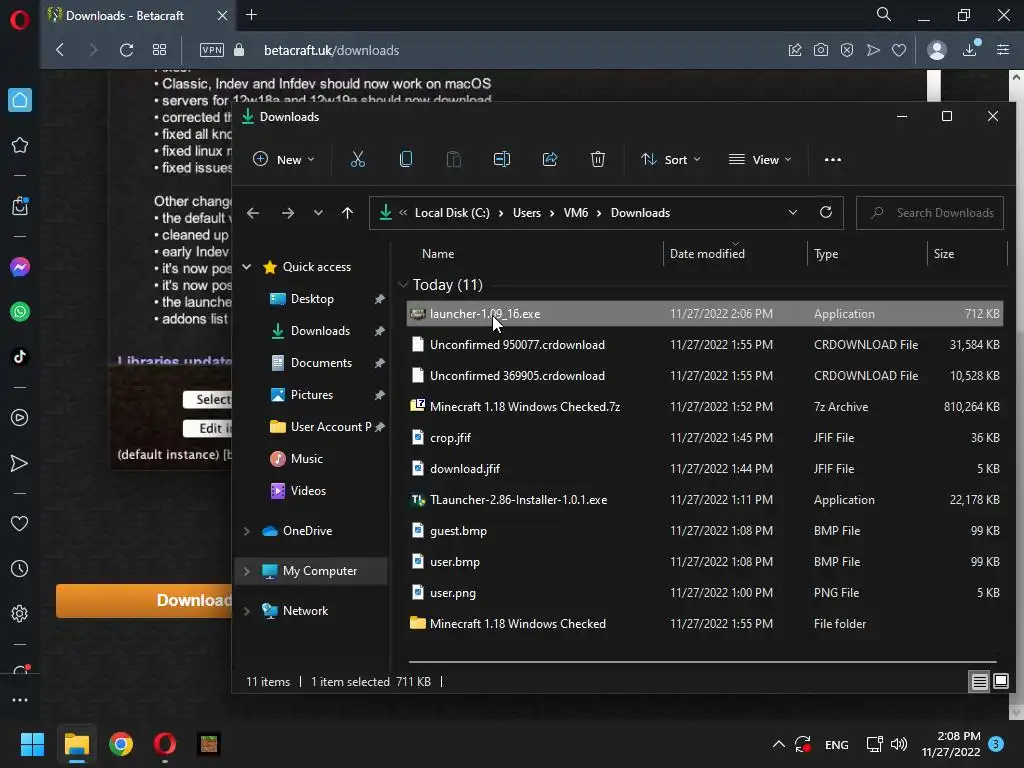This screenshot has height=768, width=1024.
Task: Reload the Betacraft page in Opera
Action: pos(126,50)
